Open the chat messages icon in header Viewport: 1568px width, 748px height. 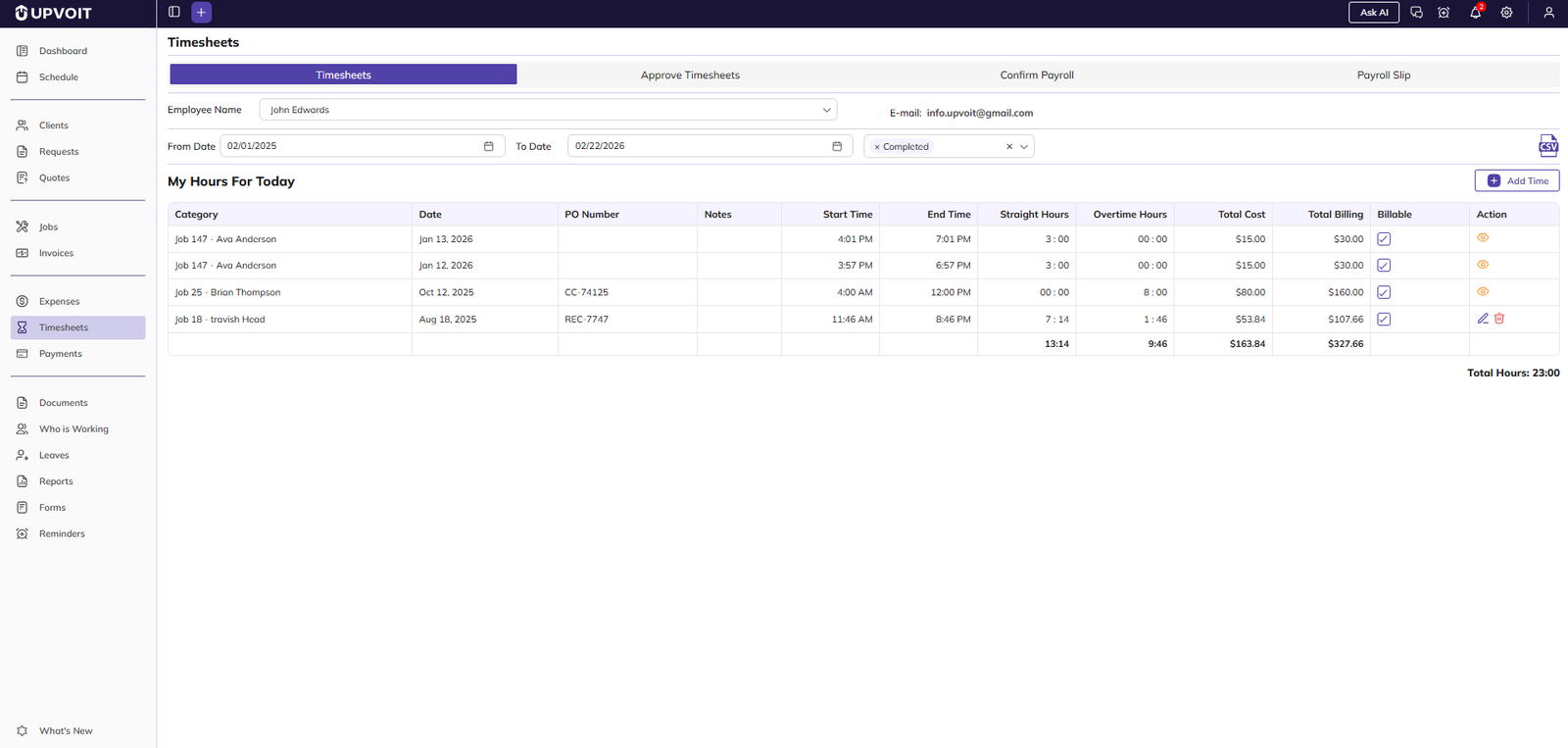tap(1416, 13)
